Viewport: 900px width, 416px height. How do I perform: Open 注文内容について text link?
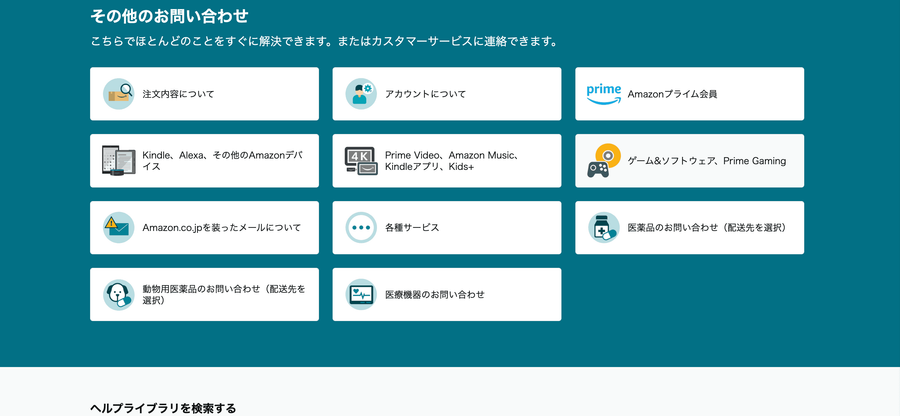pyautogui.click(x=179, y=94)
